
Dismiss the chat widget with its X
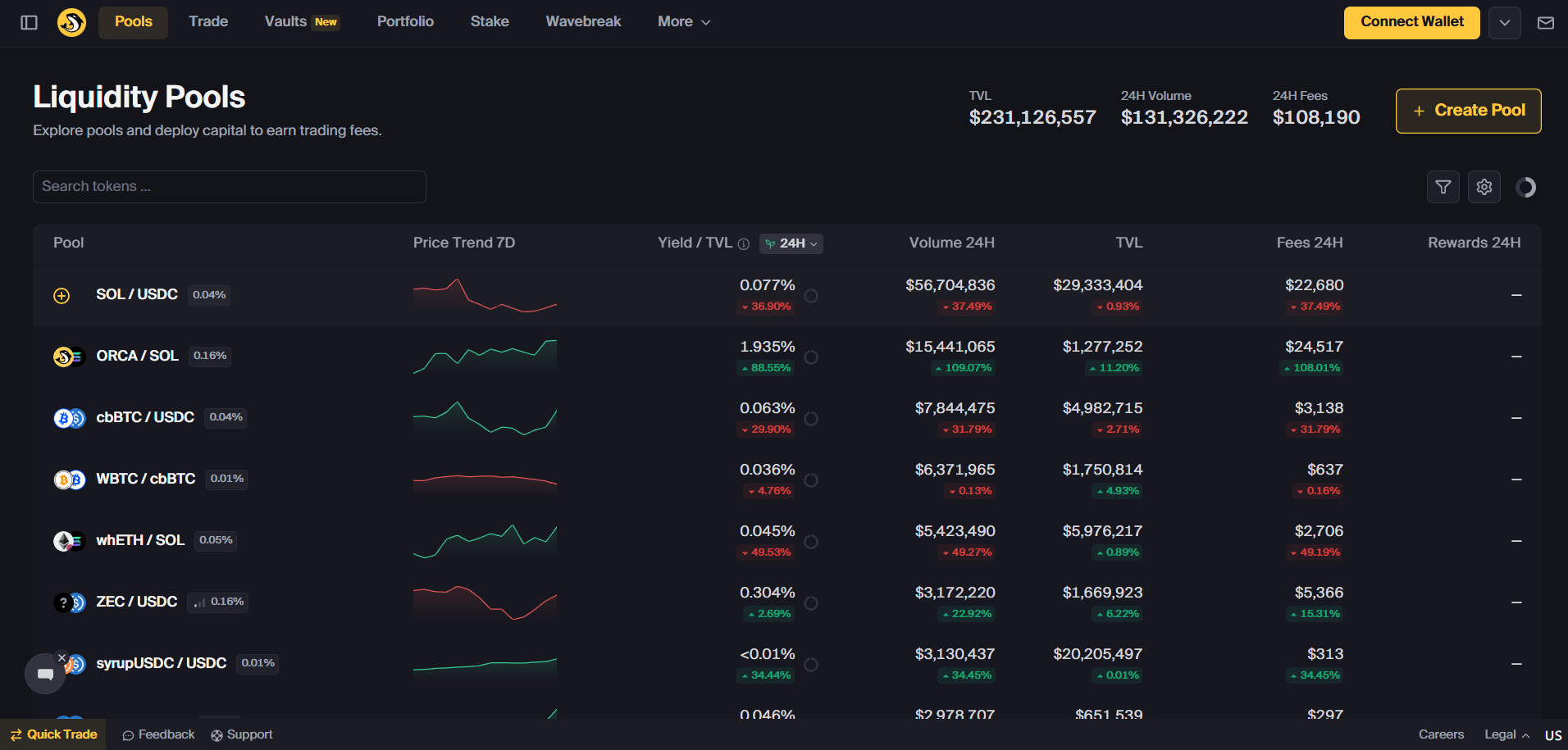tap(62, 657)
